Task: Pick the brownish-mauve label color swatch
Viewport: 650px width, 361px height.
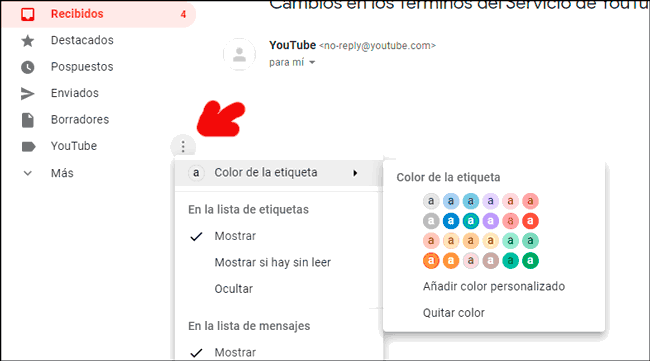Action: click(x=490, y=261)
